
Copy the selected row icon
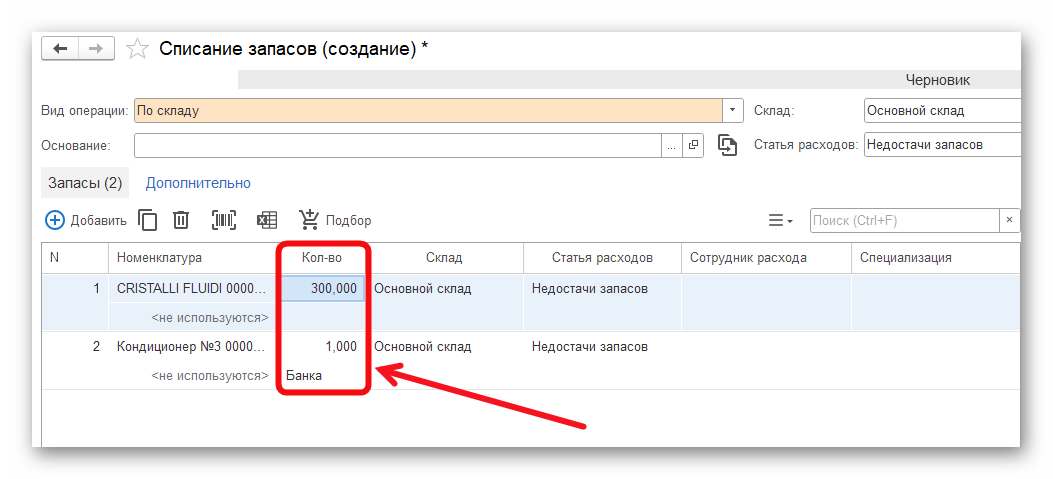tap(148, 220)
